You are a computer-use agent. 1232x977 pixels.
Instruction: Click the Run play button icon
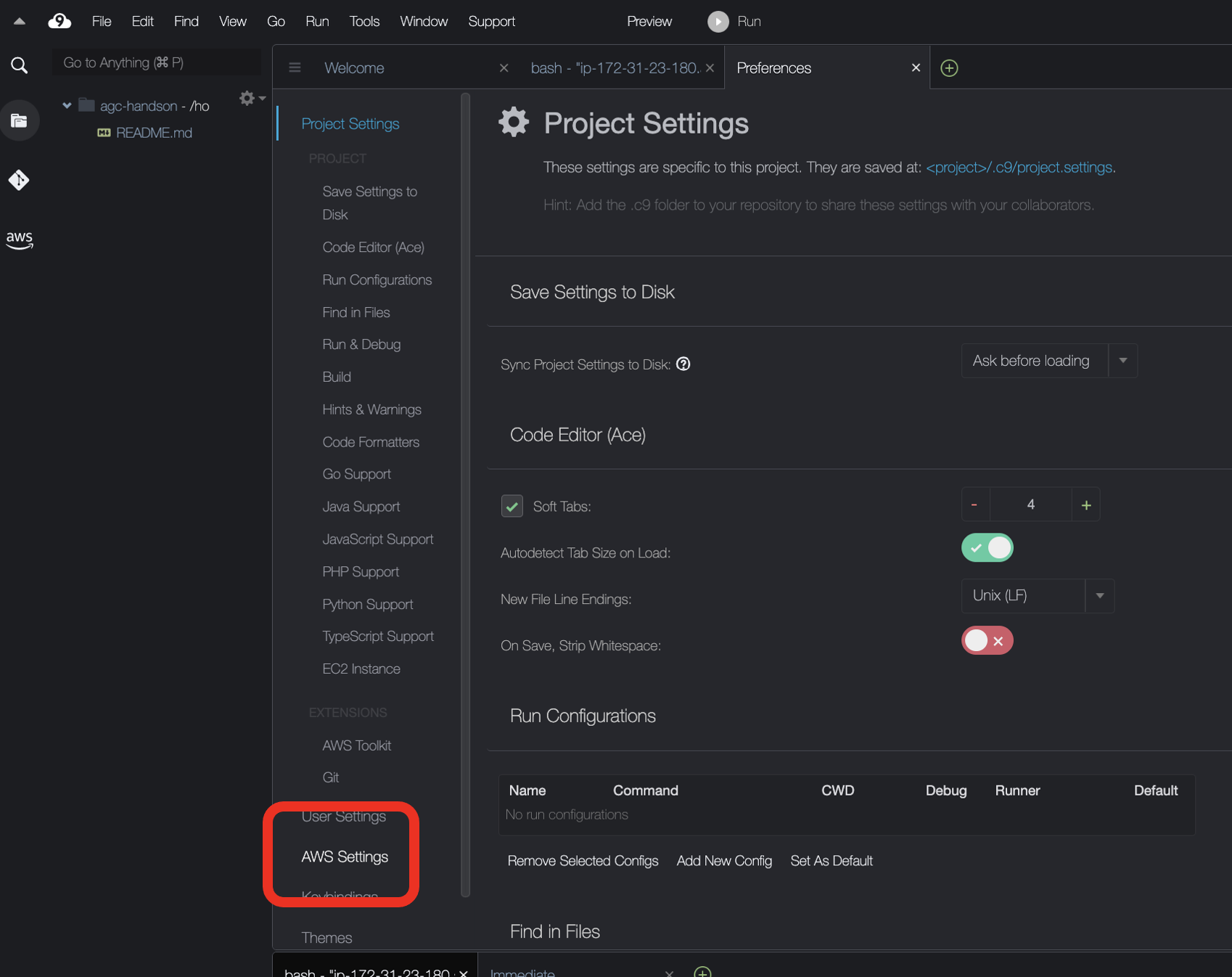click(x=718, y=22)
